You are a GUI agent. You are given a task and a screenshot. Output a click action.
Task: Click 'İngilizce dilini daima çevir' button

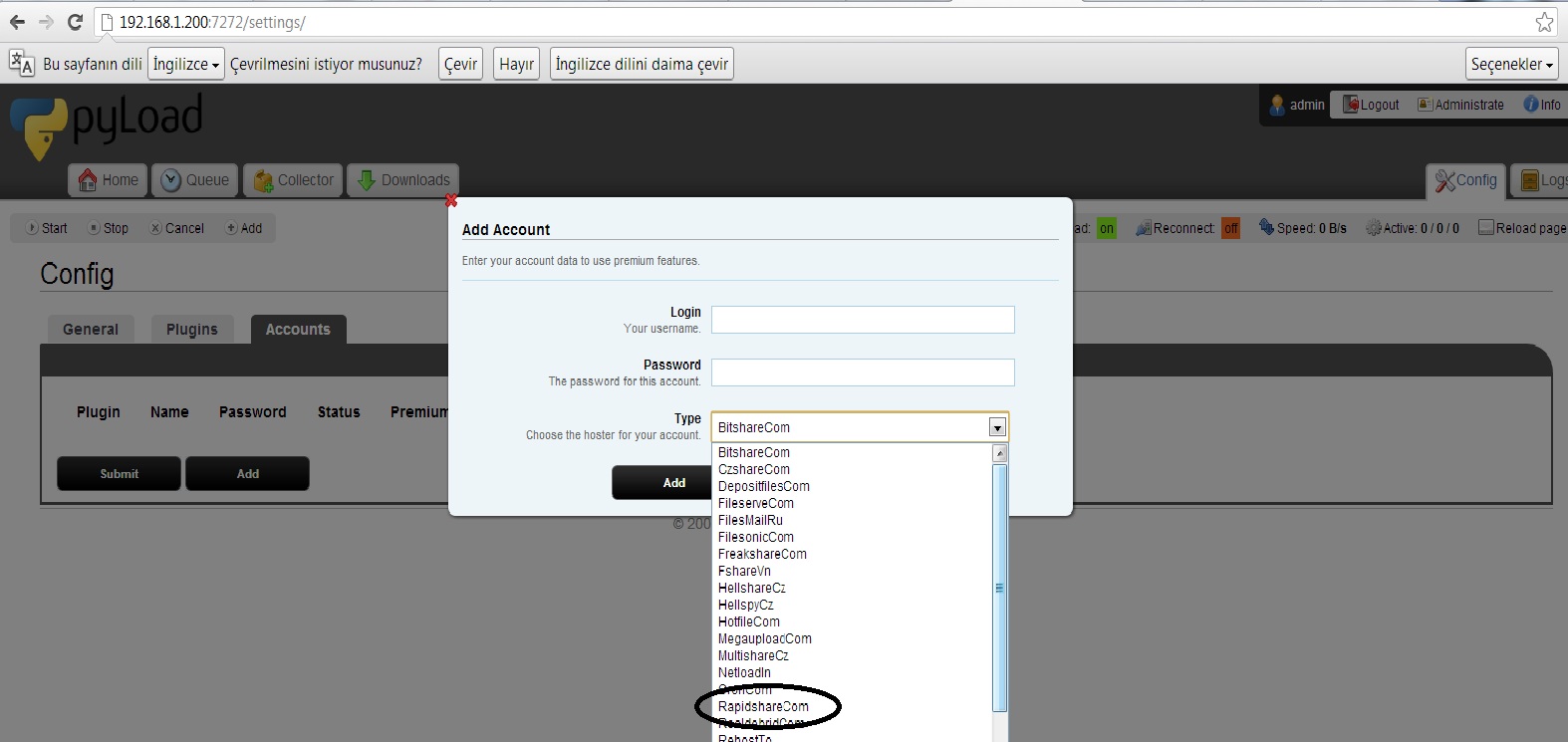point(642,64)
